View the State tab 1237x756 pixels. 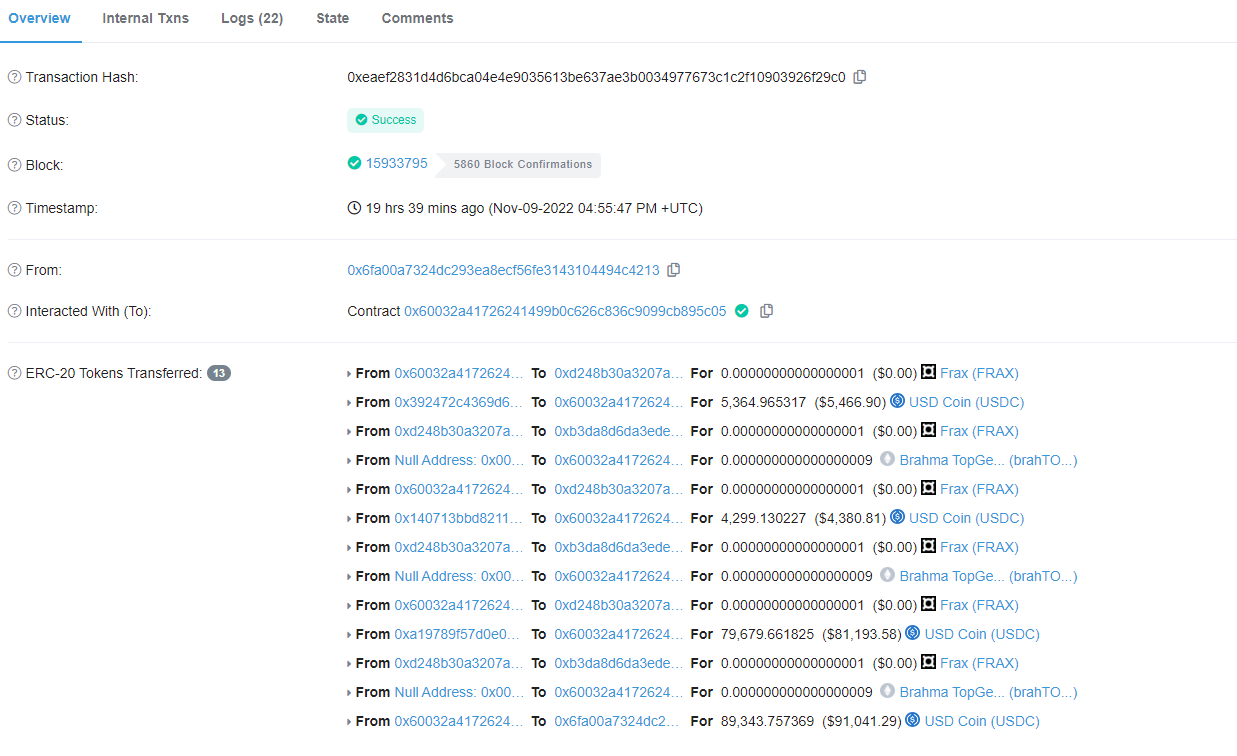click(332, 18)
